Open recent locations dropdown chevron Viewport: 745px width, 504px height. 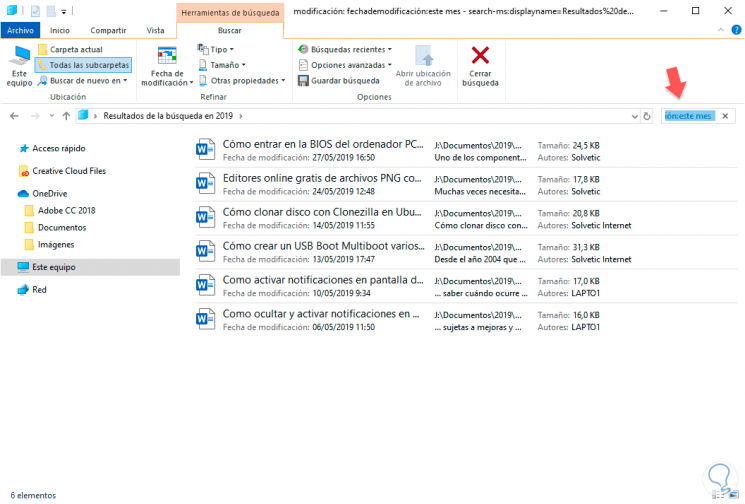click(x=51, y=116)
